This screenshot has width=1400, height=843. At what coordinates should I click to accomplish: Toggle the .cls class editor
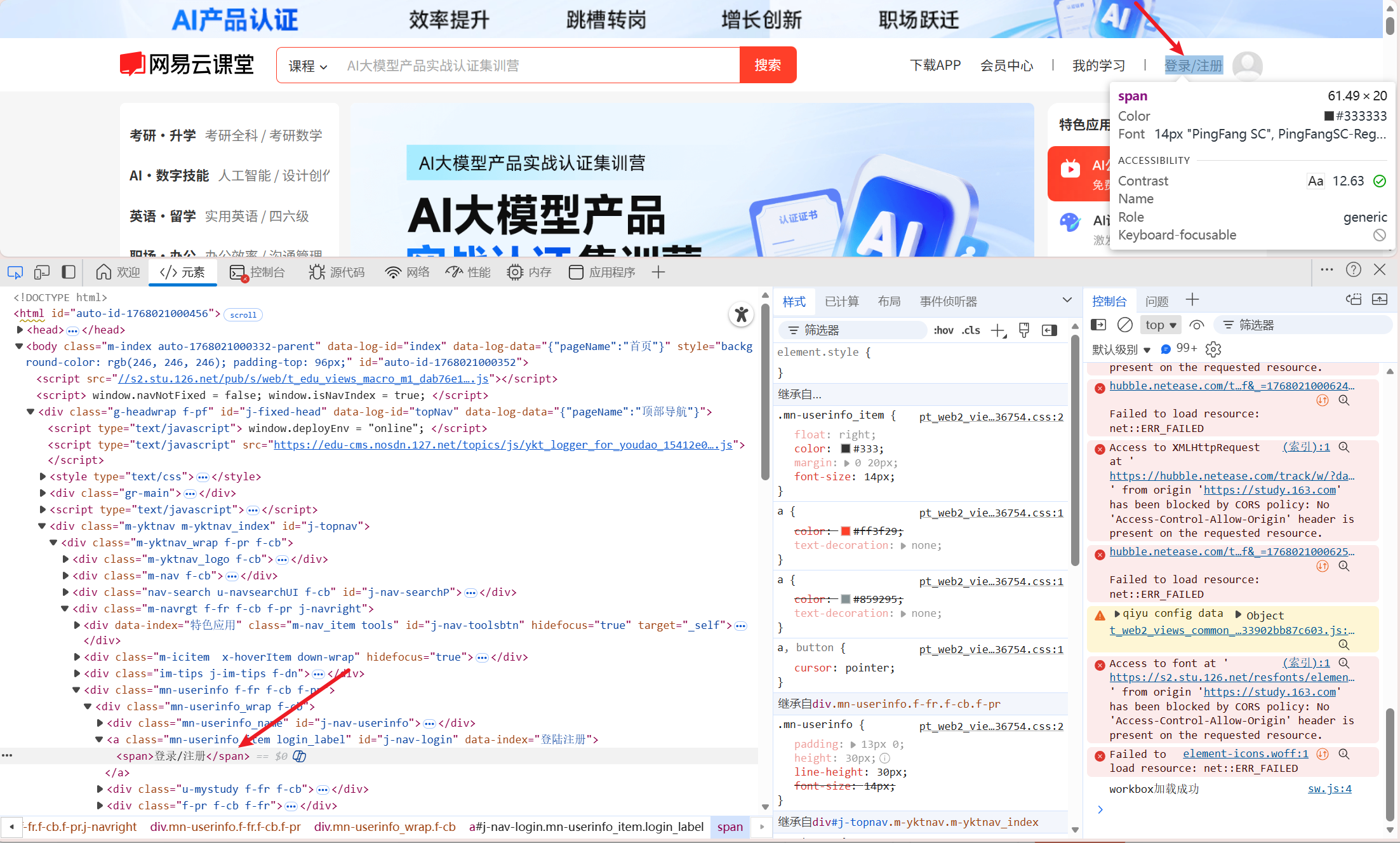pyautogui.click(x=971, y=330)
